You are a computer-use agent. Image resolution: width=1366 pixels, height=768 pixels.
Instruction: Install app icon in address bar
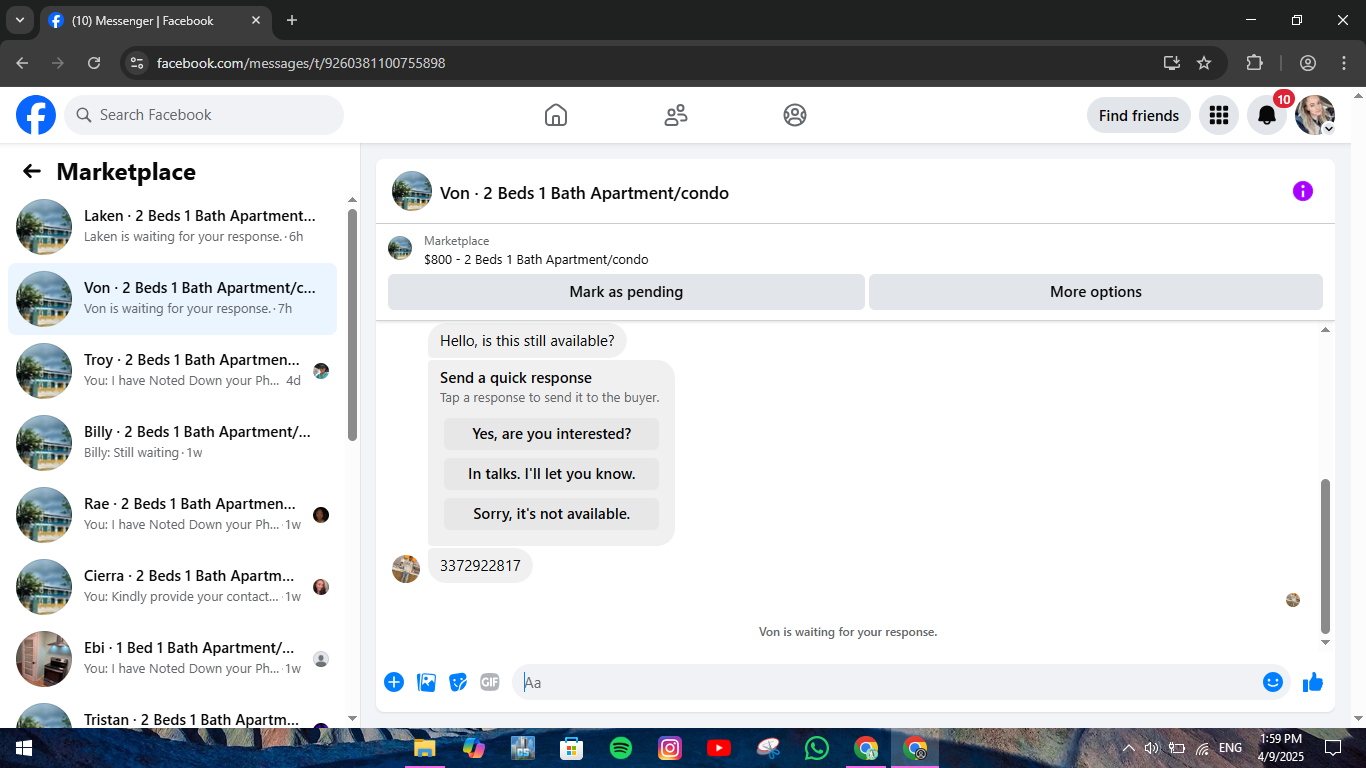[1172, 63]
